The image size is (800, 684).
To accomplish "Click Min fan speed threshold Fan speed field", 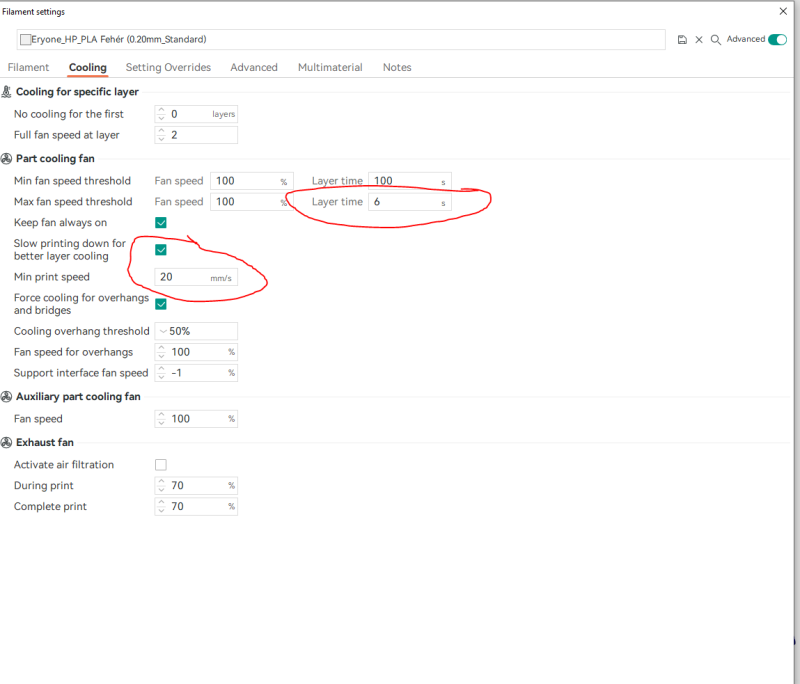I will pyautogui.click(x=252, y=181).
